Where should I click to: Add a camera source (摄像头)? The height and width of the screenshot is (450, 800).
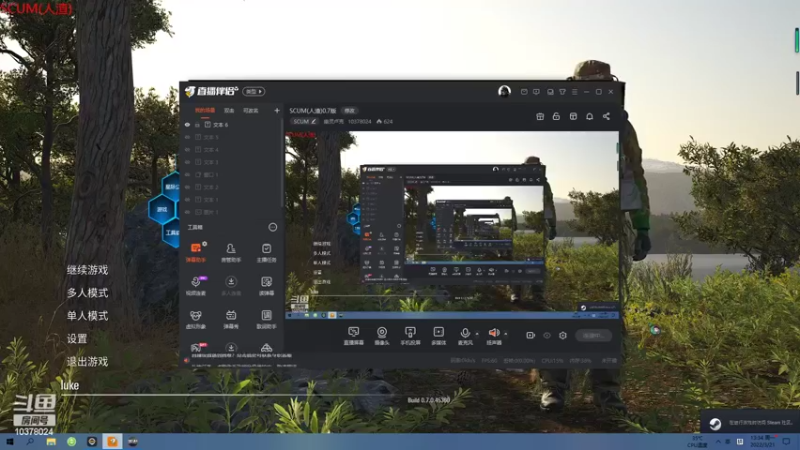[x=382, y=336]
